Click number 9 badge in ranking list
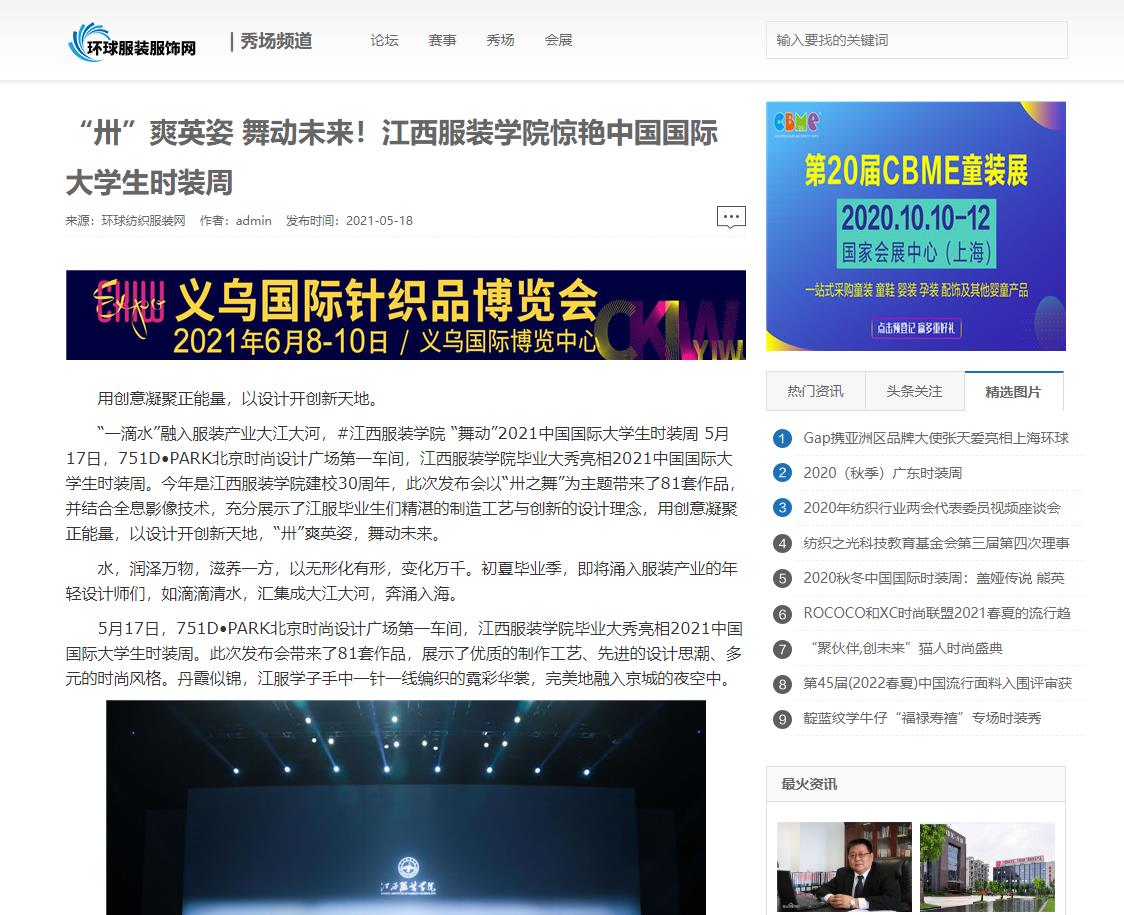The image size is (1124, 915). pos(782,718)
